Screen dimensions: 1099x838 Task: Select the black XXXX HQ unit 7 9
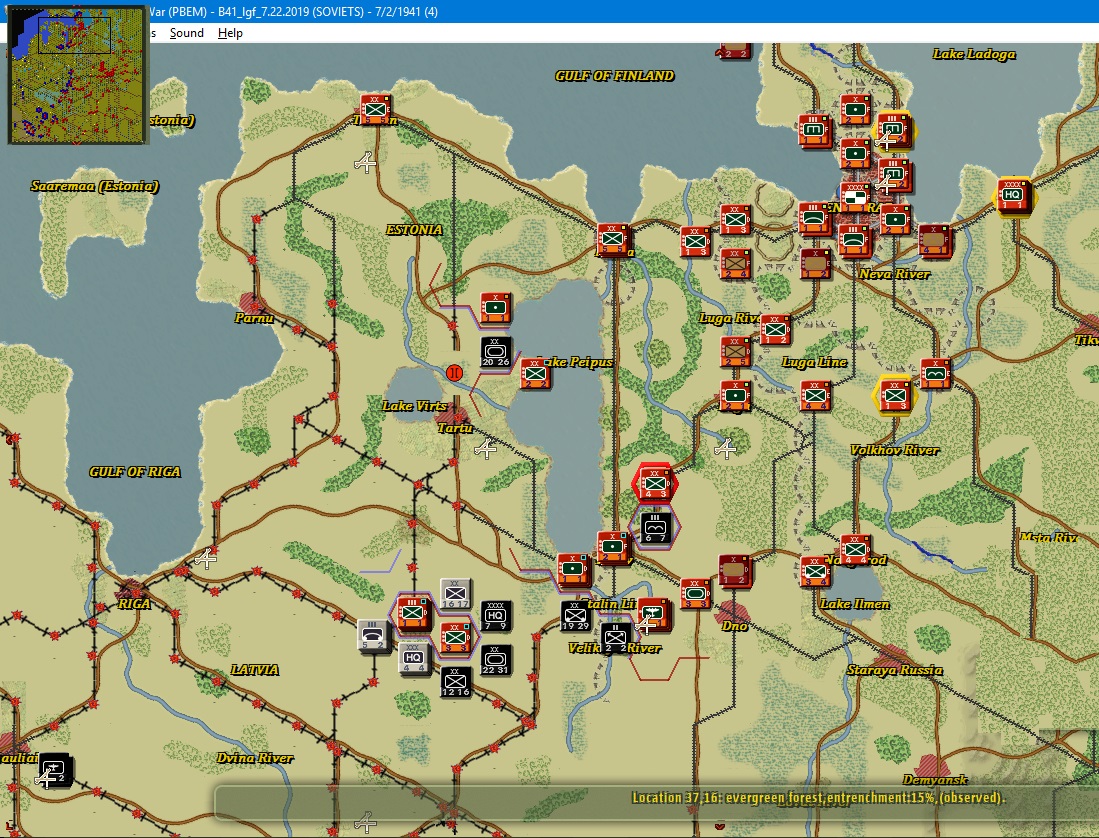(x=496, y=616)
